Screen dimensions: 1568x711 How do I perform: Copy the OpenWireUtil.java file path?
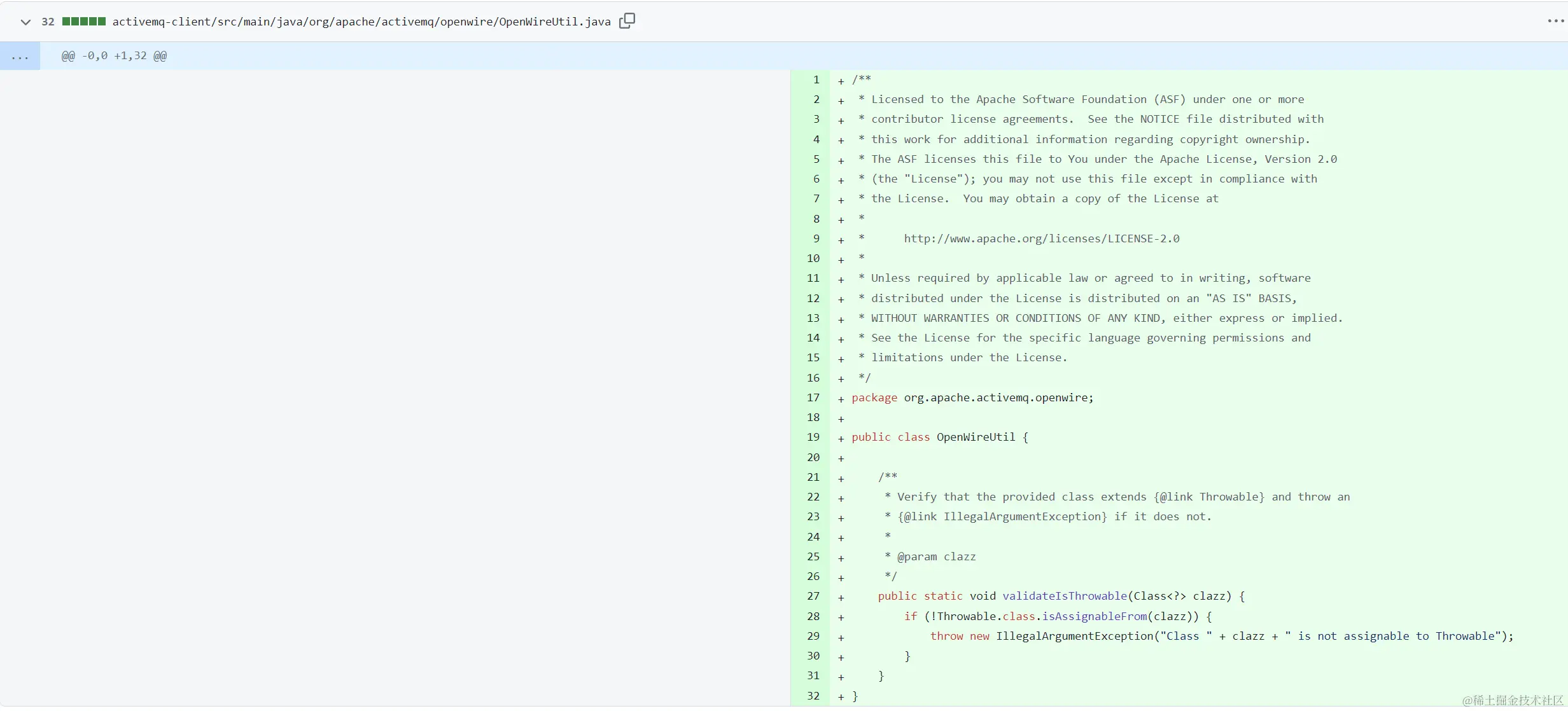click(x=627, y=21)
